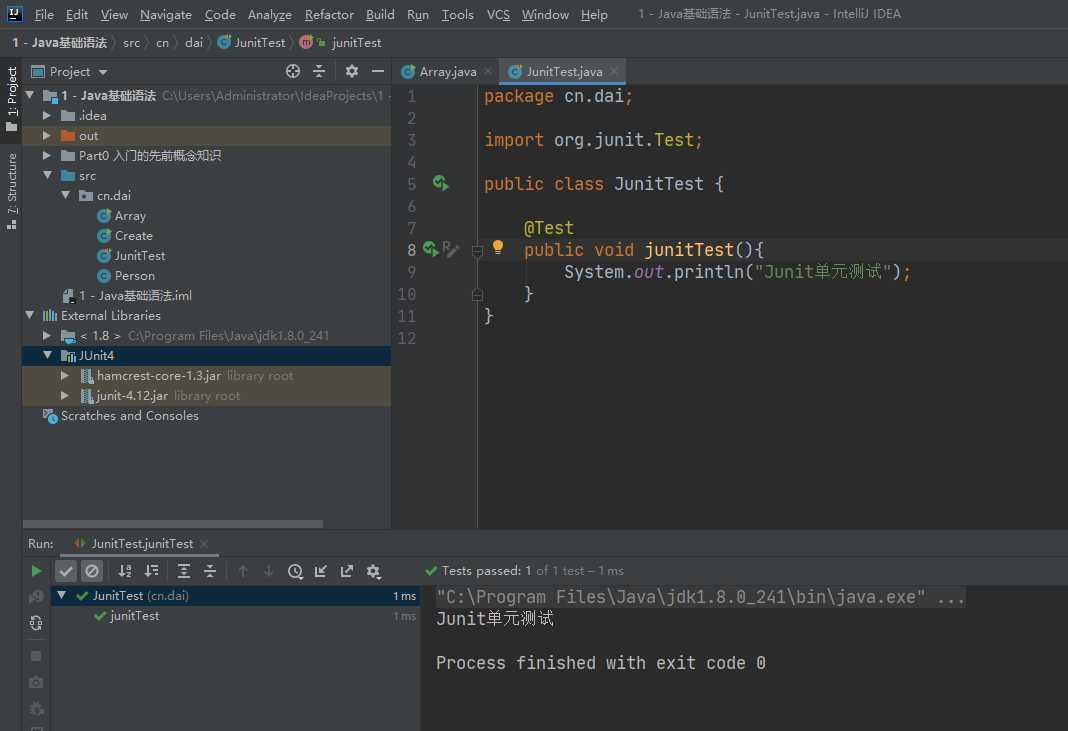Collapse External Libraries arrow
This screenshot has height=731, width=1068.
(x=30, y=315)
